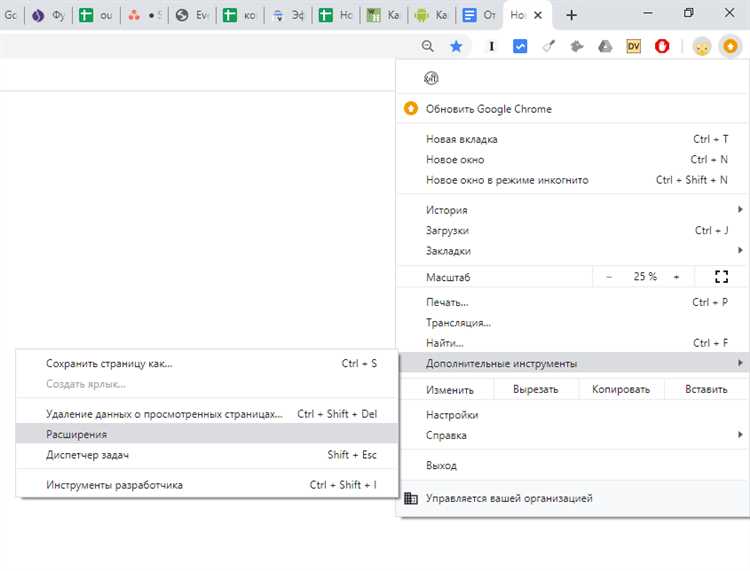Expand the Закладки submenu
This screenshot has width=750, height=571.
point(573,251)
